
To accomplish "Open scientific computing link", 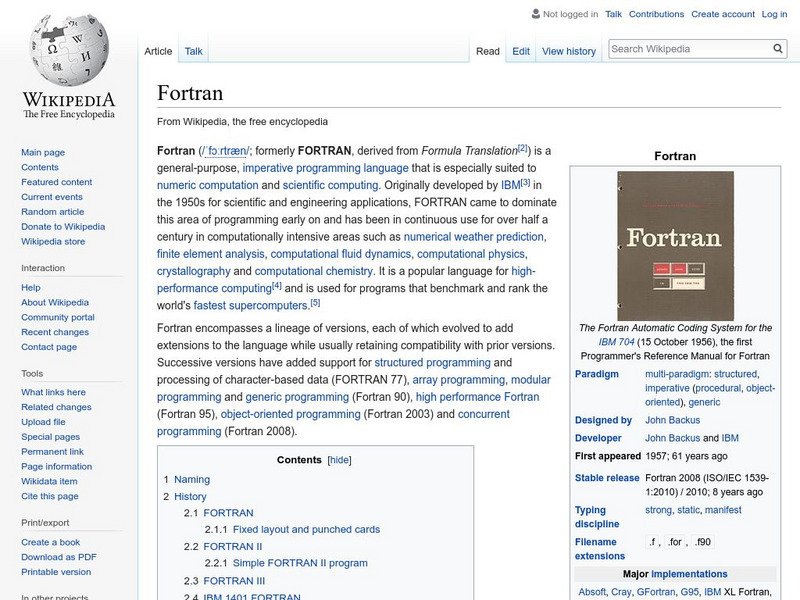I will click(331, 185).
